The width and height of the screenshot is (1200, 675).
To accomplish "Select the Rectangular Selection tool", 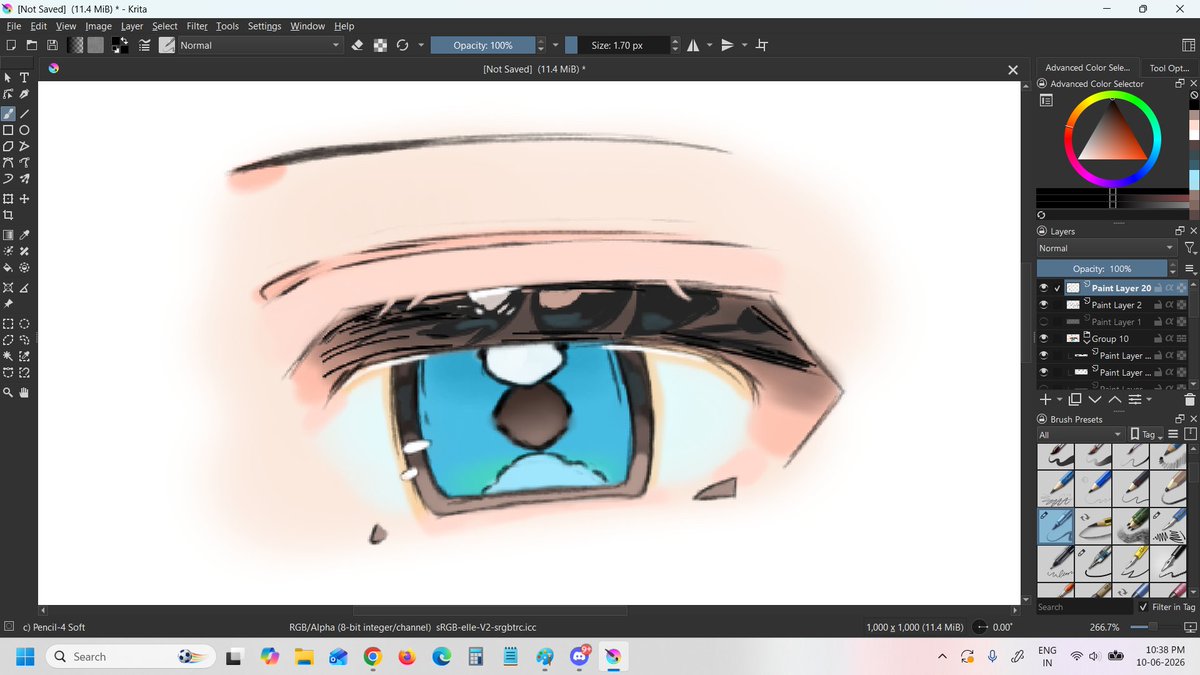I will pos(8,324).
